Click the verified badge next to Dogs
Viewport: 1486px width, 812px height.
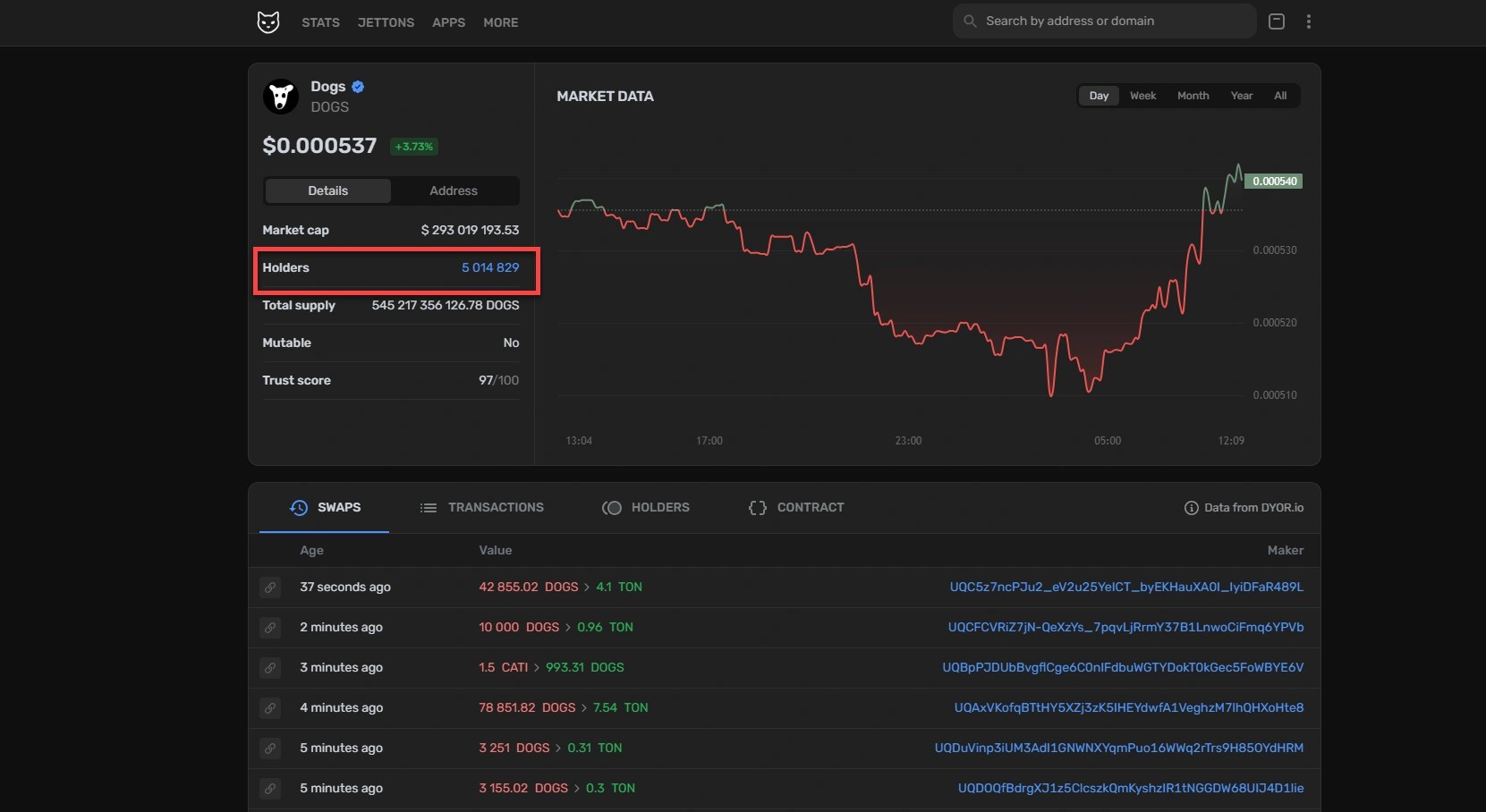tap(358, 87)
